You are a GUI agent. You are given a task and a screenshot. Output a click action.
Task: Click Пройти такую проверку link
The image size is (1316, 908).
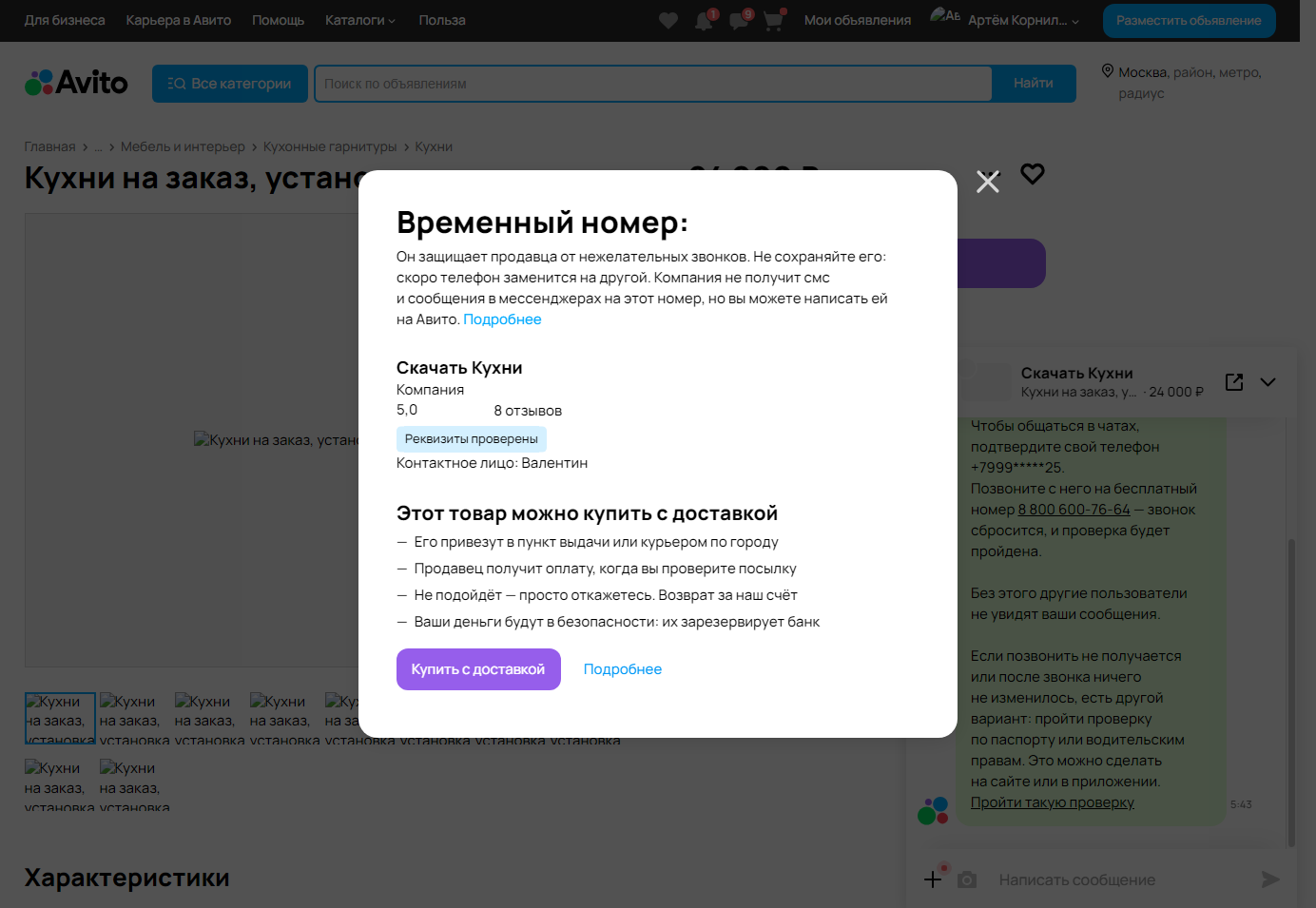tap(1053, 802)
